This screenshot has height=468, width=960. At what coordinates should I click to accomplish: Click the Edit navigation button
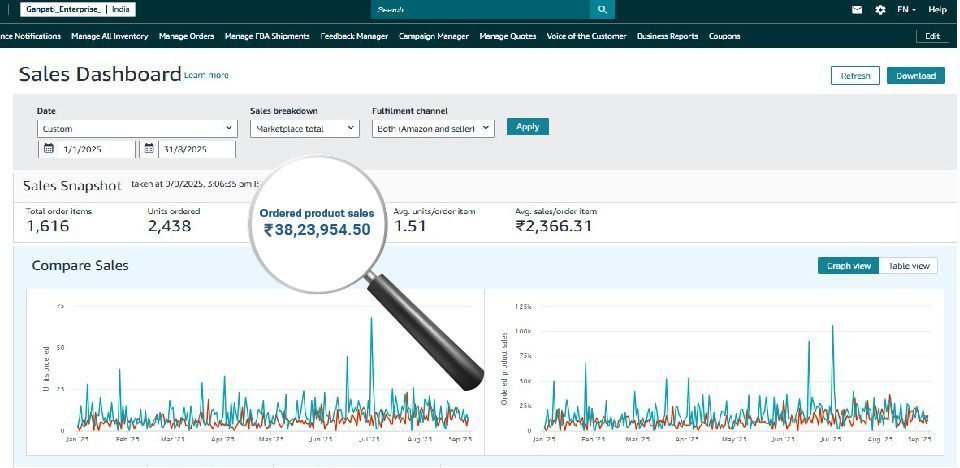(x=932, y=36)
